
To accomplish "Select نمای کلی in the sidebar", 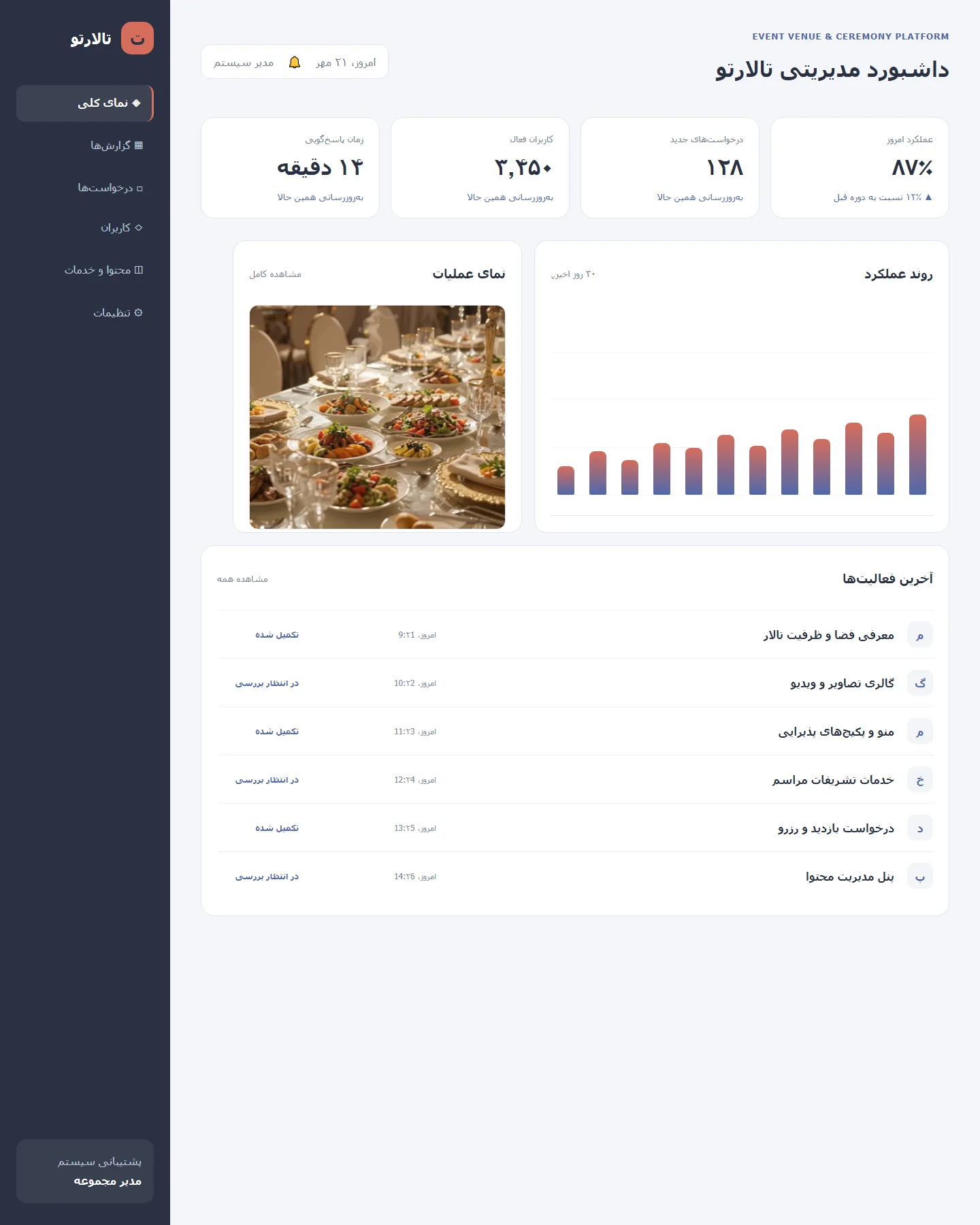I will coord(85,103).
